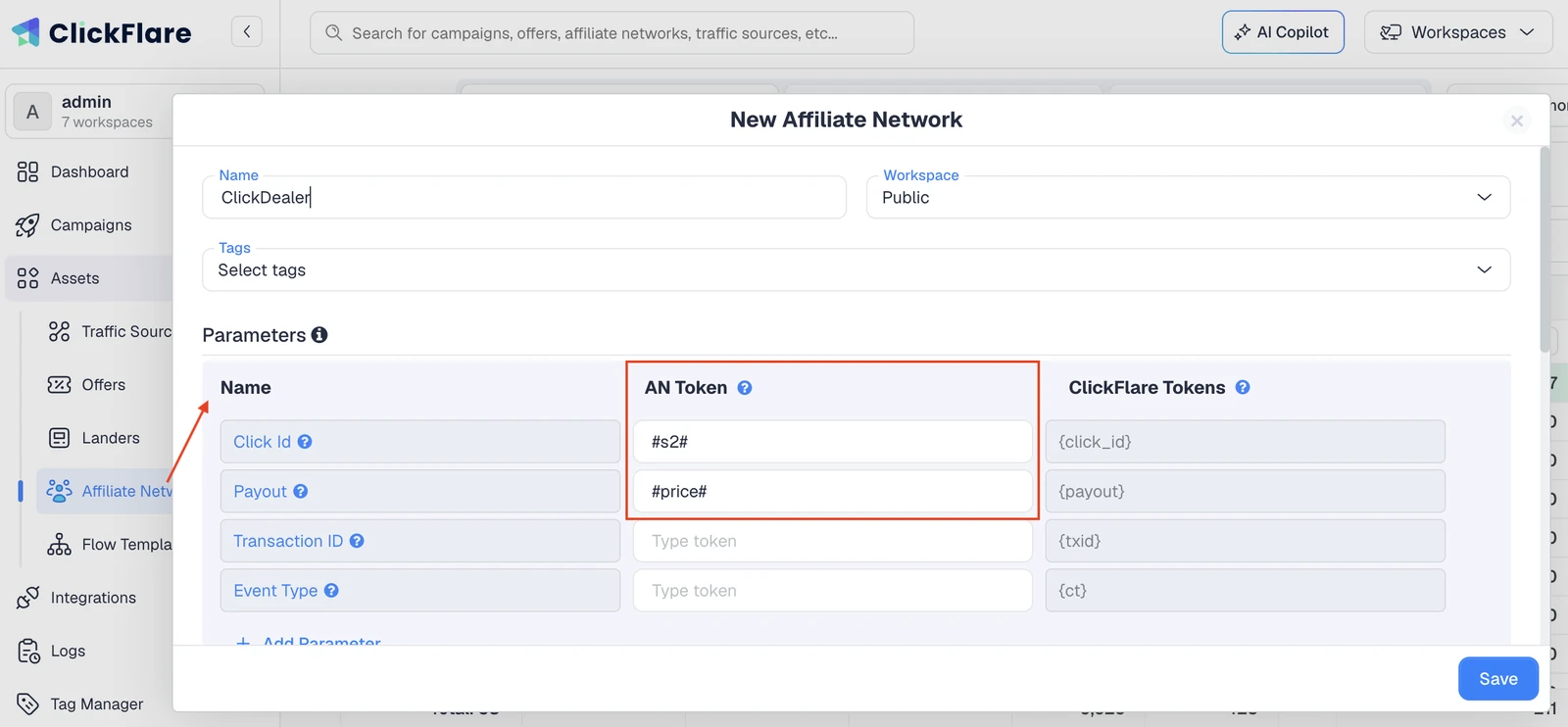Image resolution: width=1568 pixels, height=727 pixels.
Task: Click the Assets icon in sidebar
Action: 27,278
